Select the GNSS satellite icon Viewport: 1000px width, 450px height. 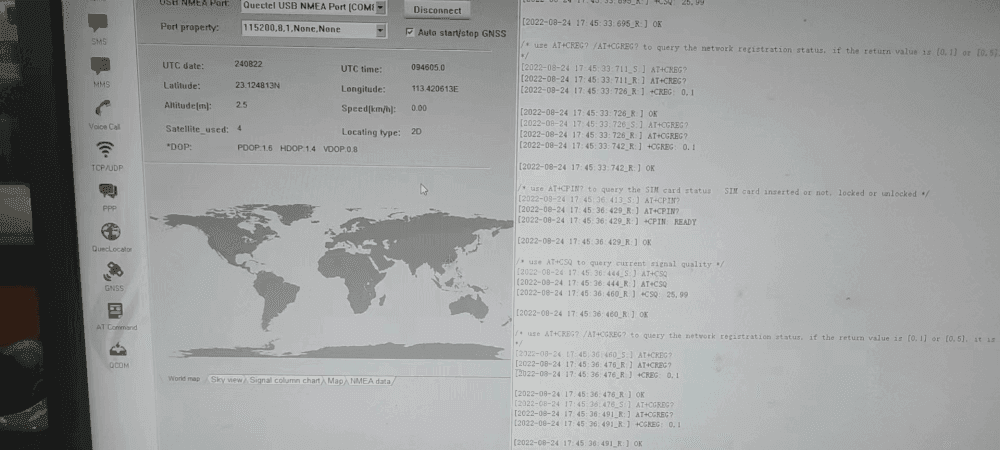pos(114,271)
